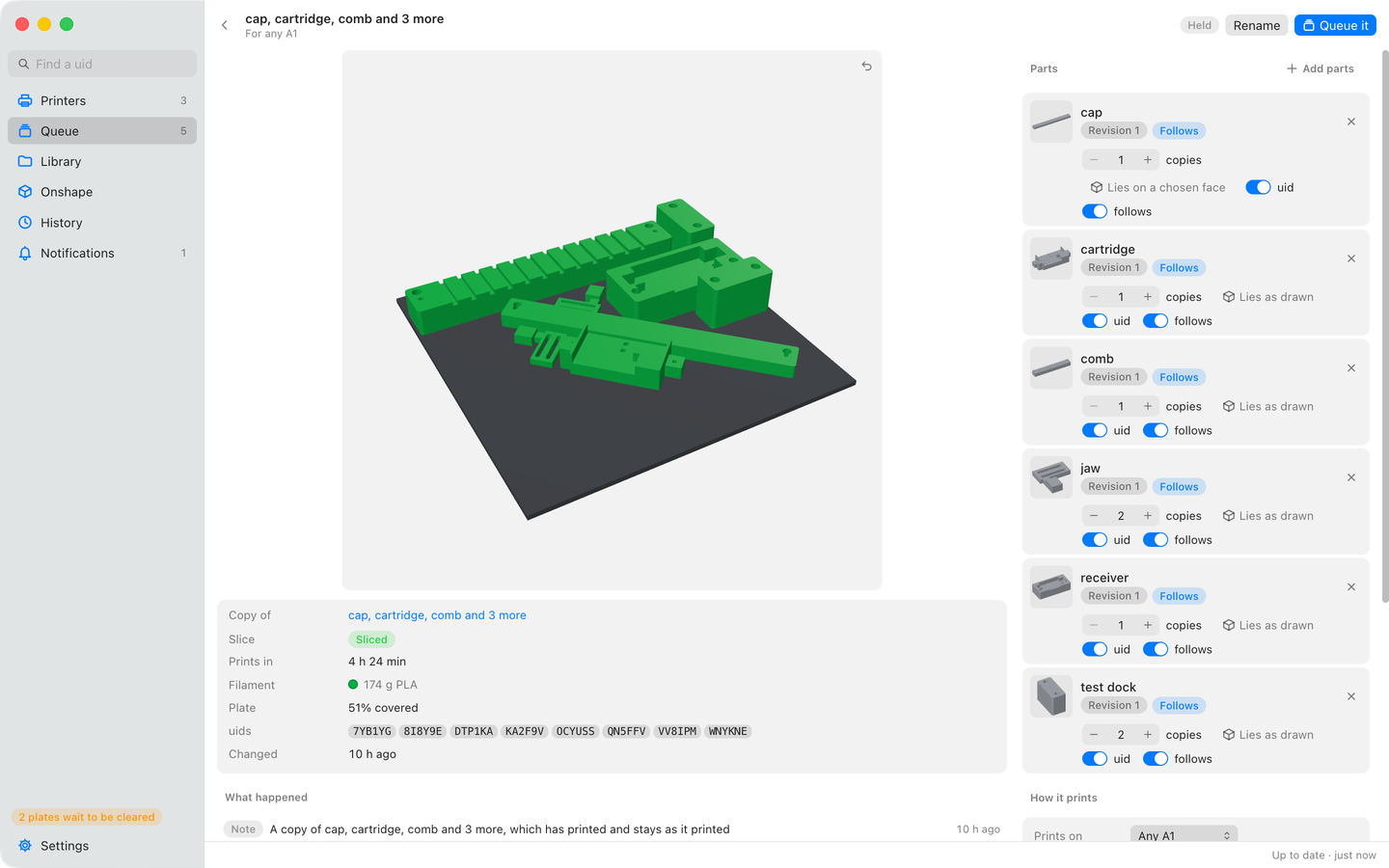Show the History section

102,223
